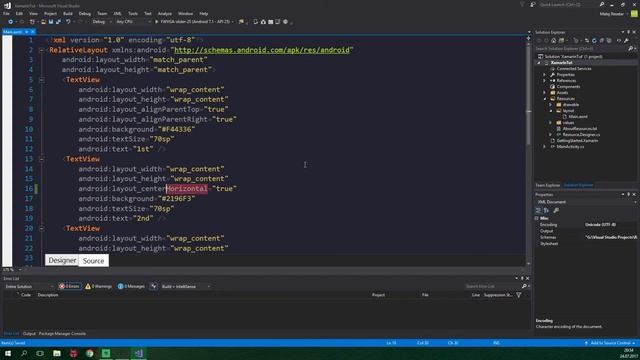The width and height of the screenshot is (640, 360).
Task: Open the Tools menu
Action: pos(133,13)
